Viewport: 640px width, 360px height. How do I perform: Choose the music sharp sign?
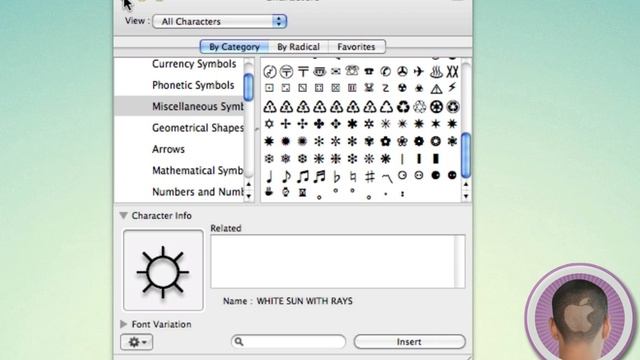(369, 177)
